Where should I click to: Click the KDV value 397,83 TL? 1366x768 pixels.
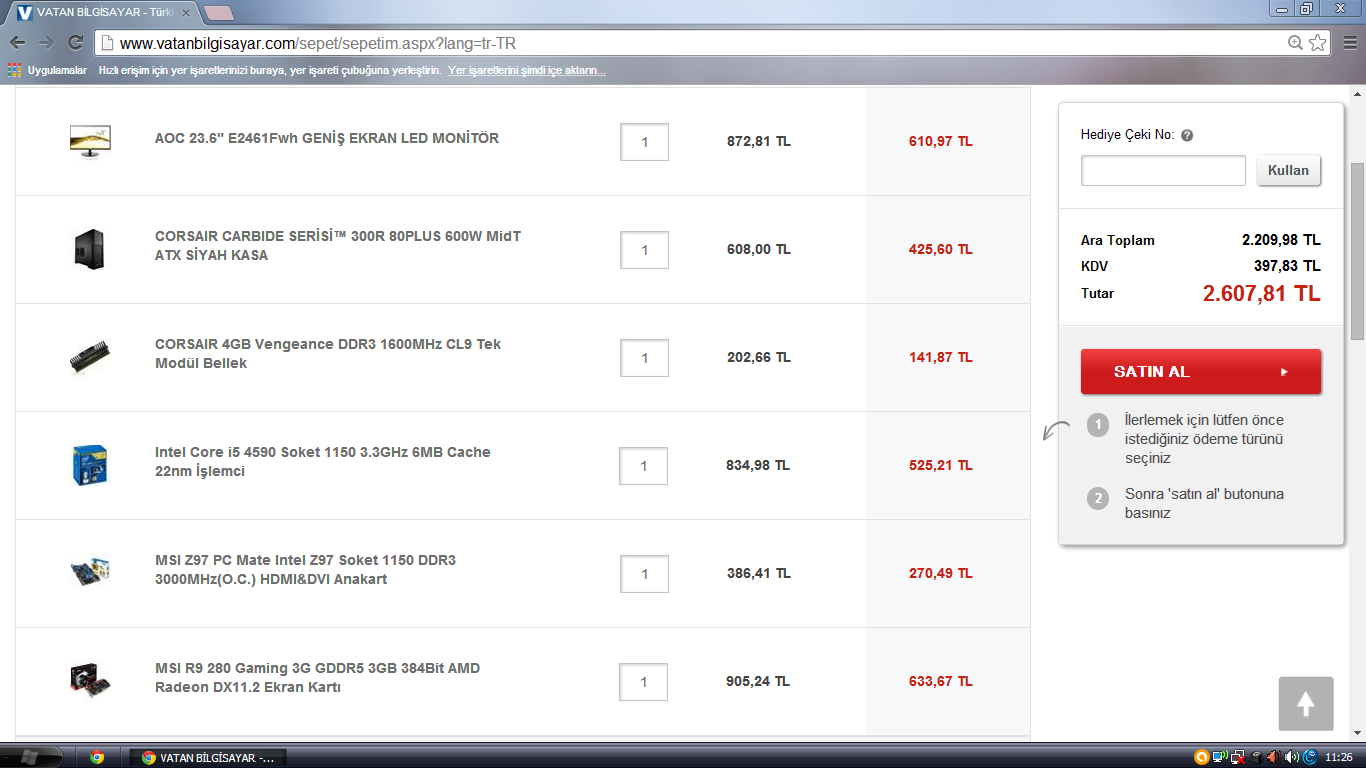[x=1287, y=266]
